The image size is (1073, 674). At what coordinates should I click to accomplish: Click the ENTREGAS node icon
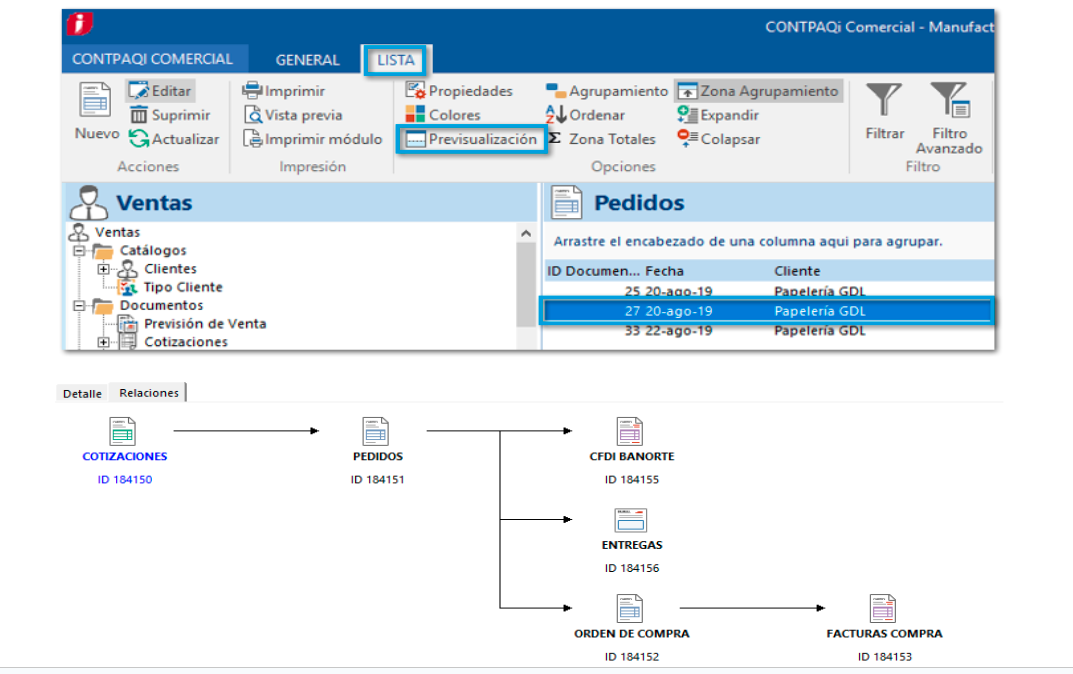(631, 521)
